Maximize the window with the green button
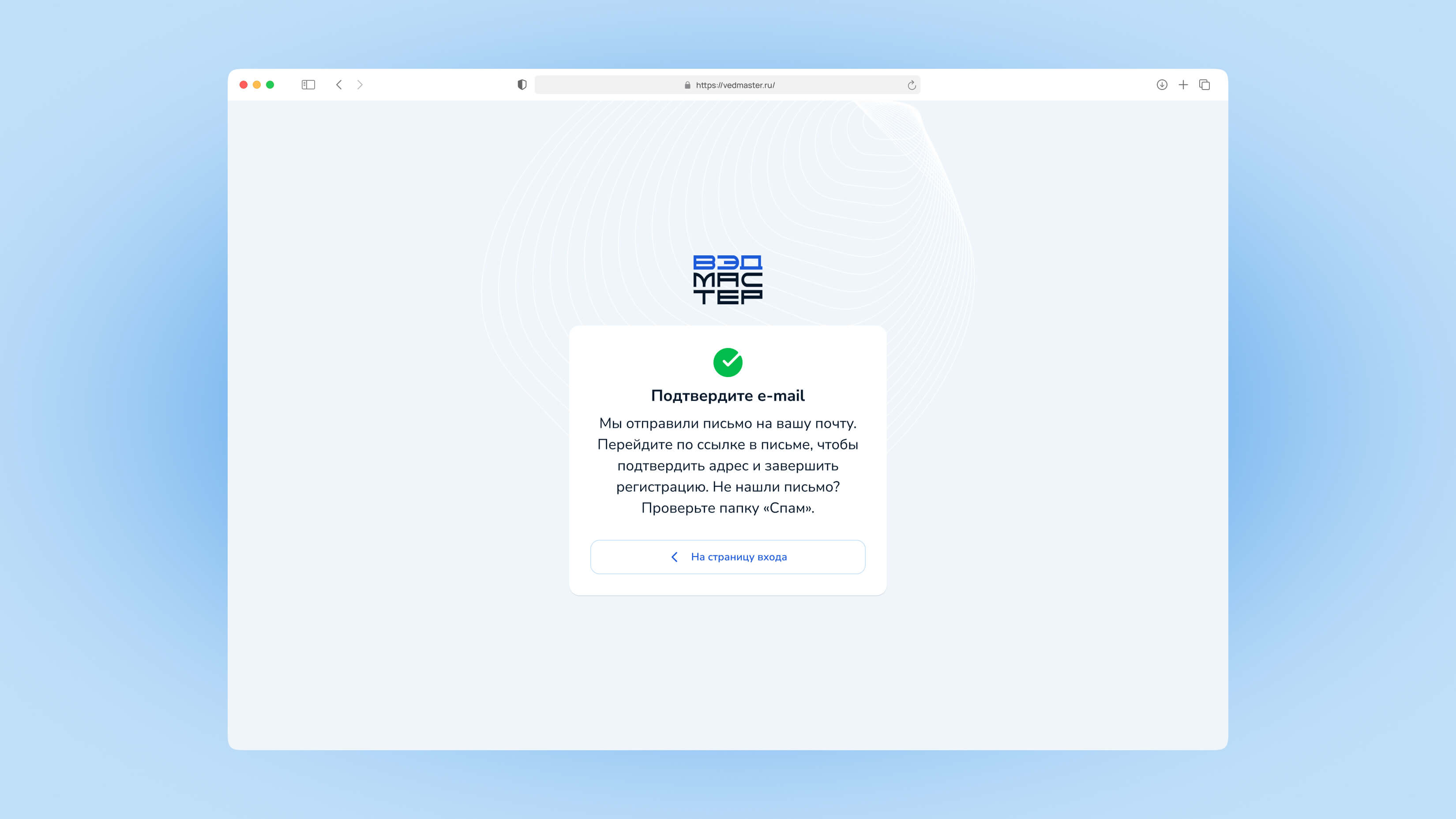This screenshot has width=1456, height=819. pos(270,85)
